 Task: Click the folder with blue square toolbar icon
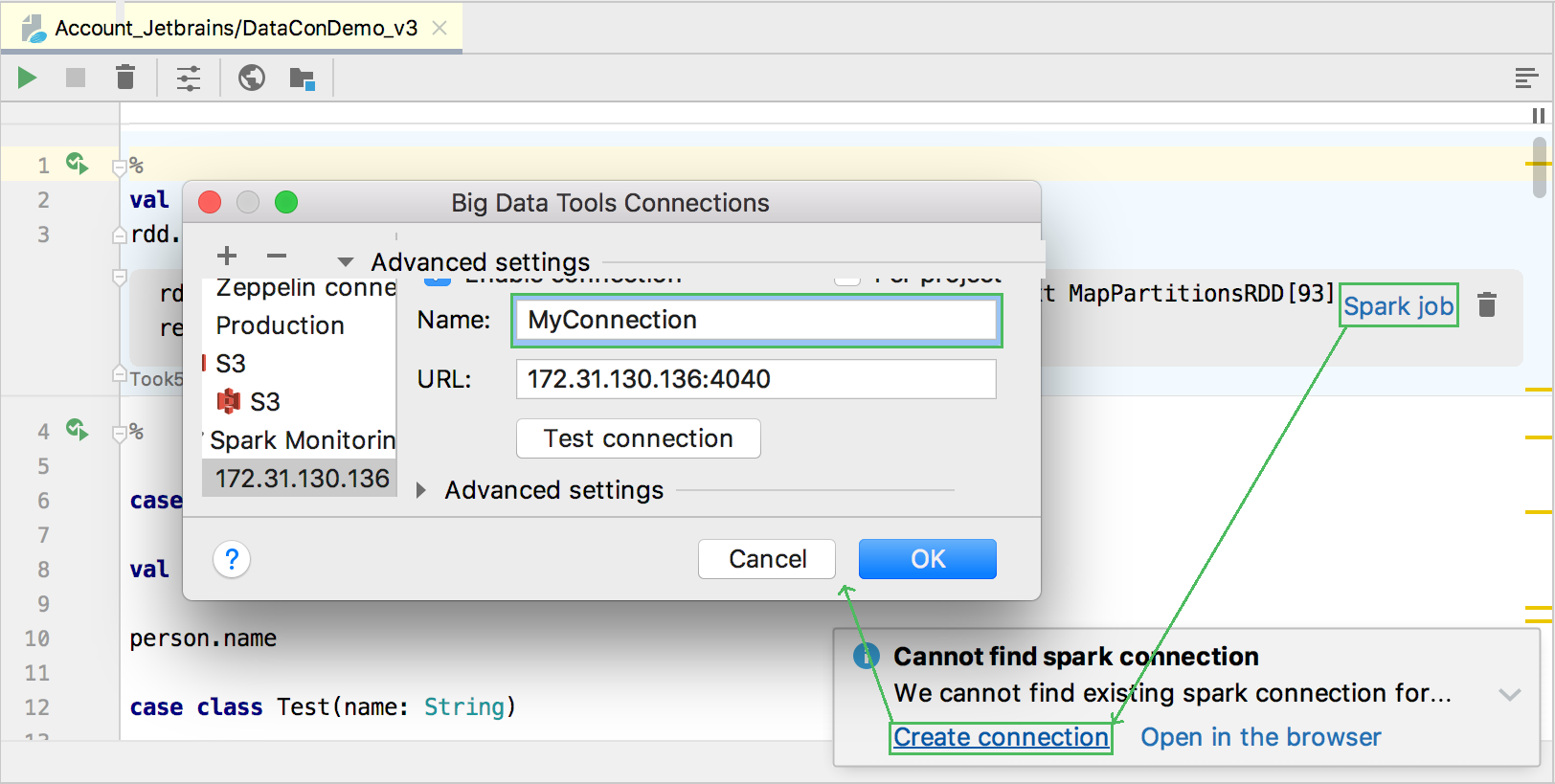tap(303, 78)
